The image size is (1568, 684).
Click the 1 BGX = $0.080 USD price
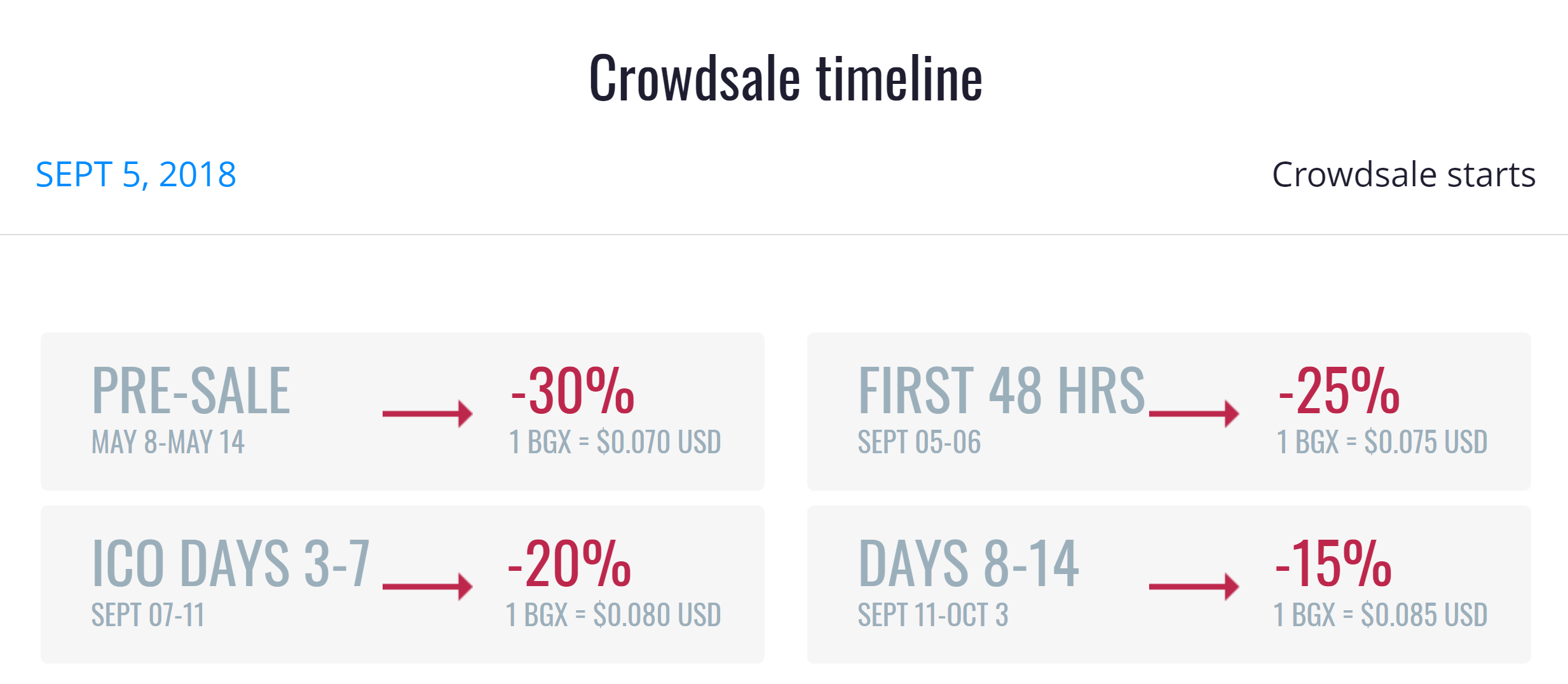click(x=613, y=615)
